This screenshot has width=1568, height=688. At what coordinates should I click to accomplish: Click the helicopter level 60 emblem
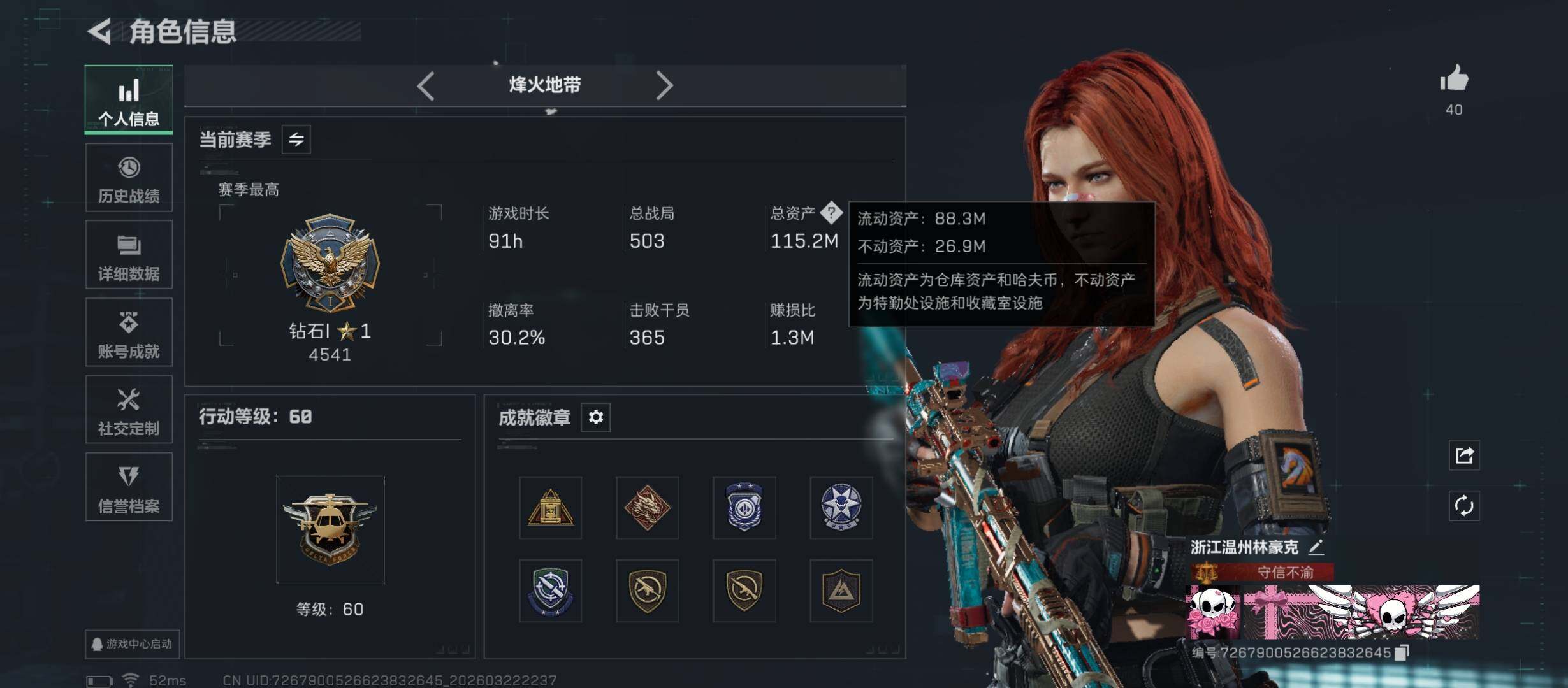(330, 529)
